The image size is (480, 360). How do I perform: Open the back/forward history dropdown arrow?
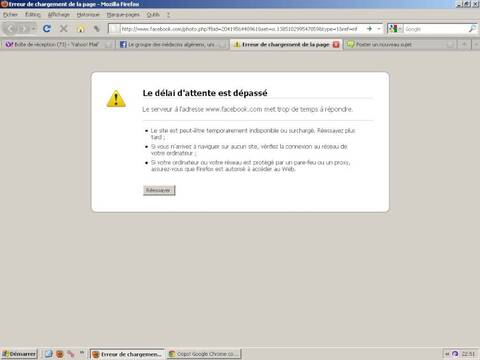tap(33, 29)
